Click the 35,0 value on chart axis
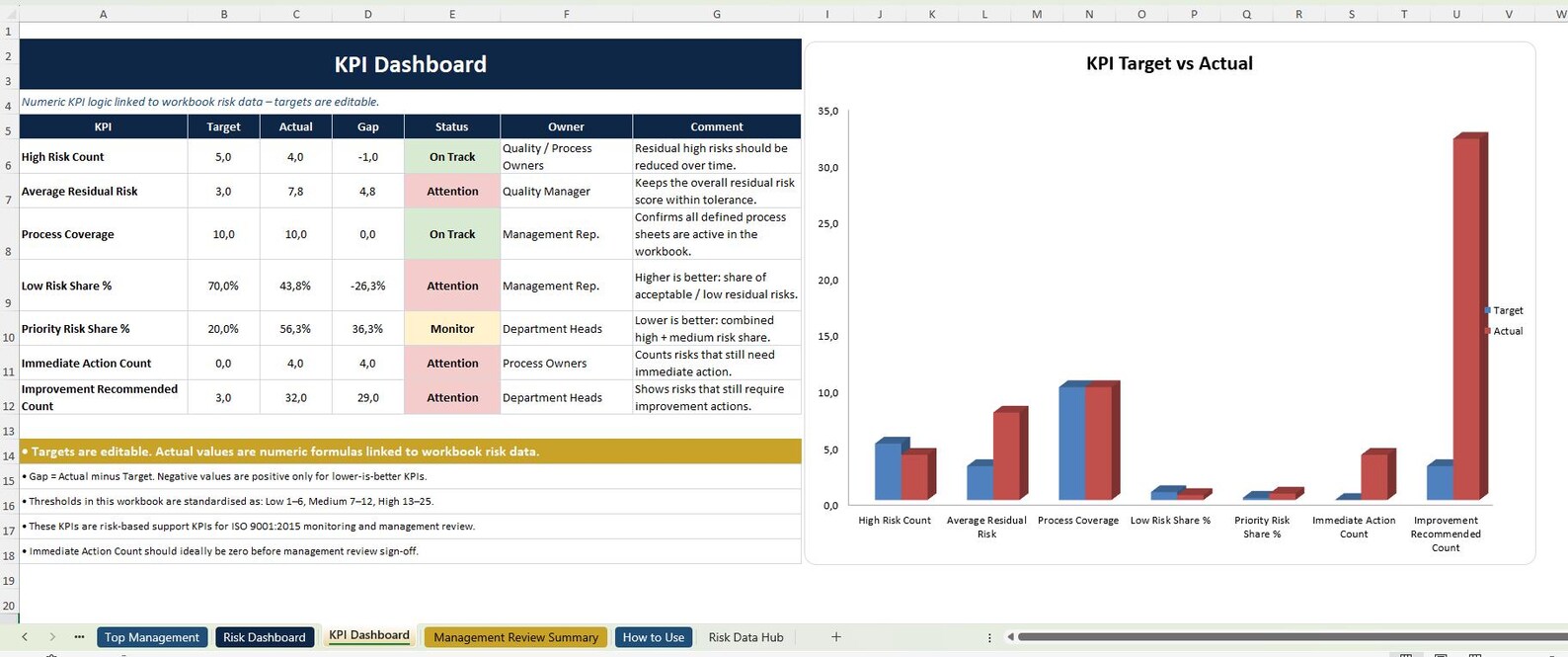Screen dimensions: 1568x657 point(827,111)
